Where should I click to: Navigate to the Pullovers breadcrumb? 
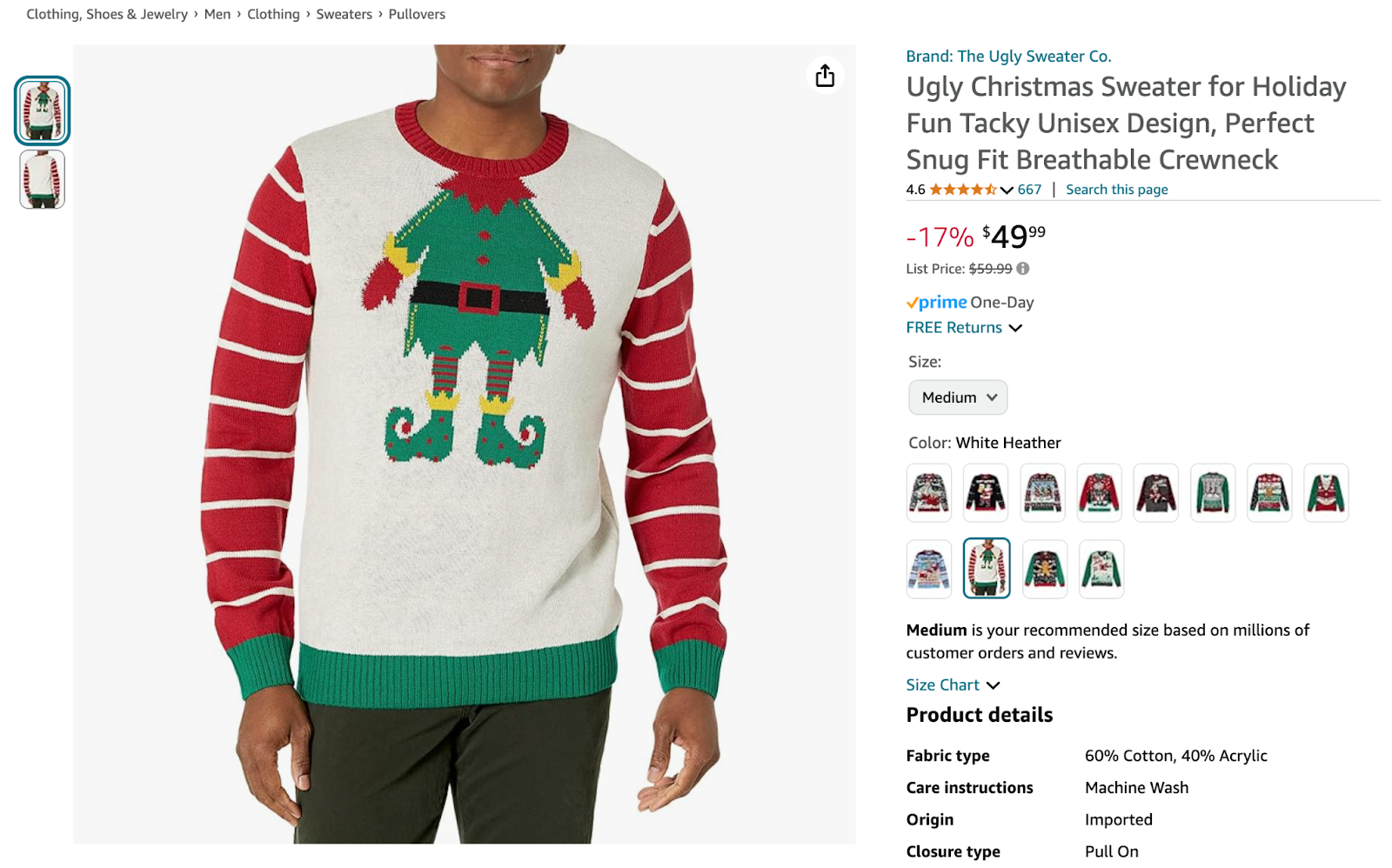[x=418, y=14]
